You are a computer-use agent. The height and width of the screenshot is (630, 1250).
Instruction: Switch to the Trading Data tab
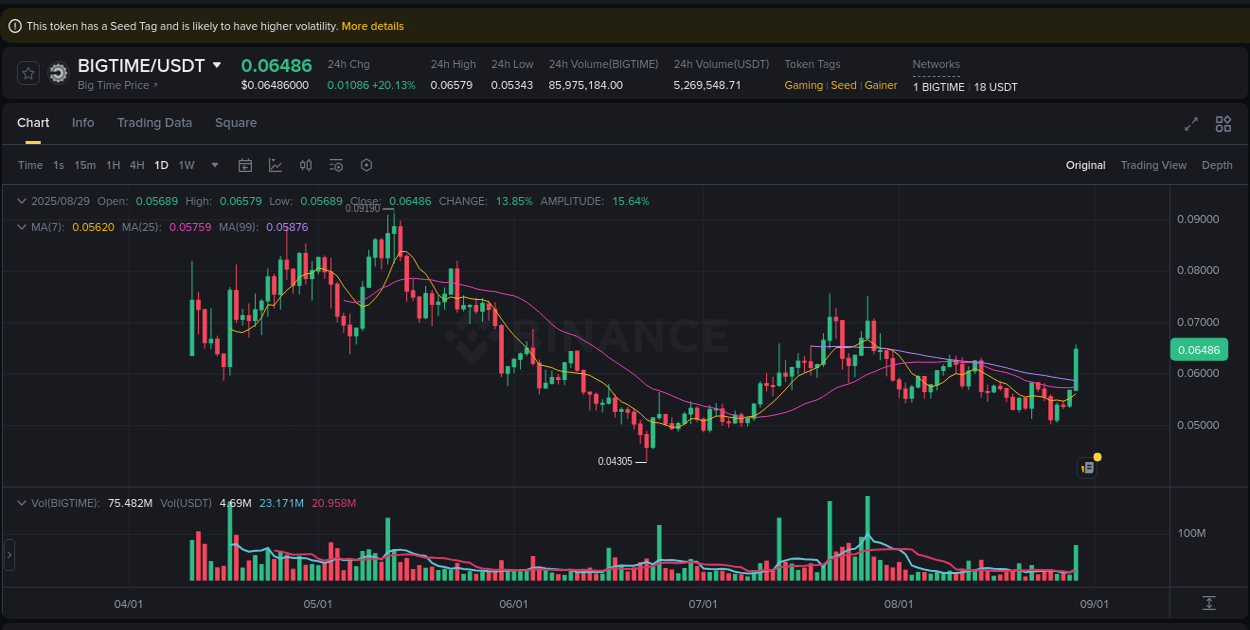click(154, 122)
